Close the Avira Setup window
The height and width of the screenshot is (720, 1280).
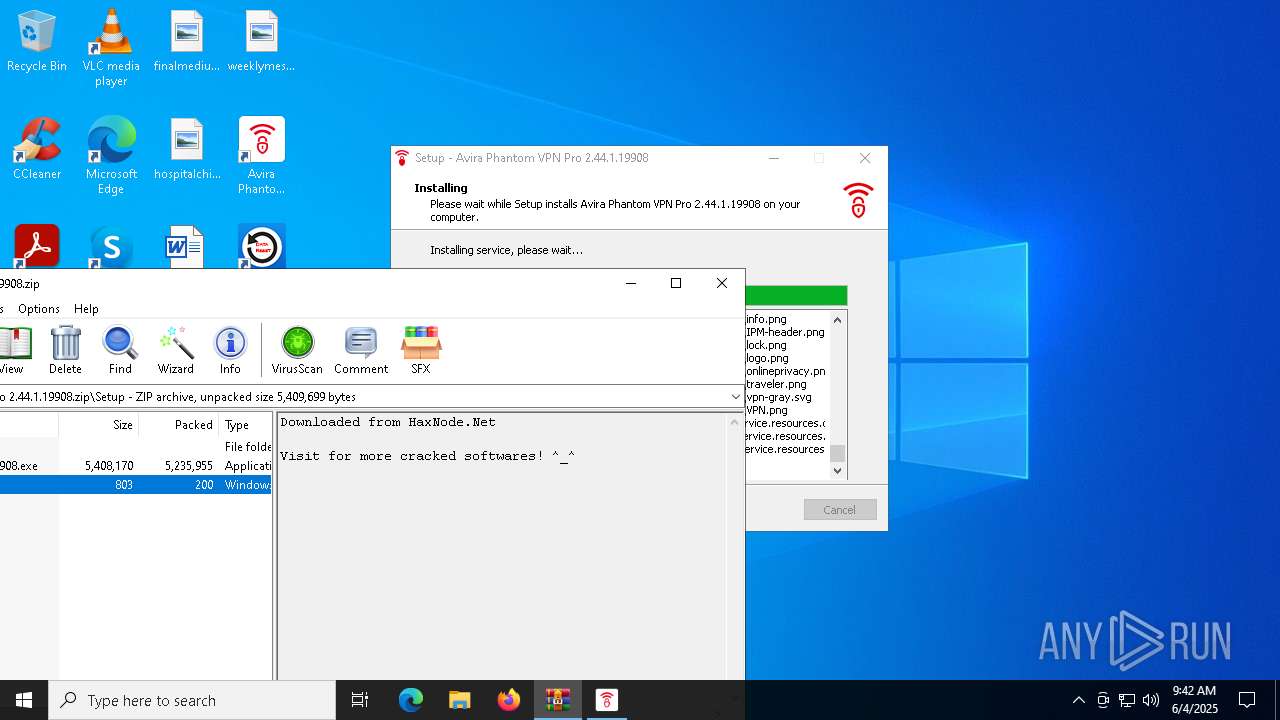pyautogui.click(x=865, y=158)
